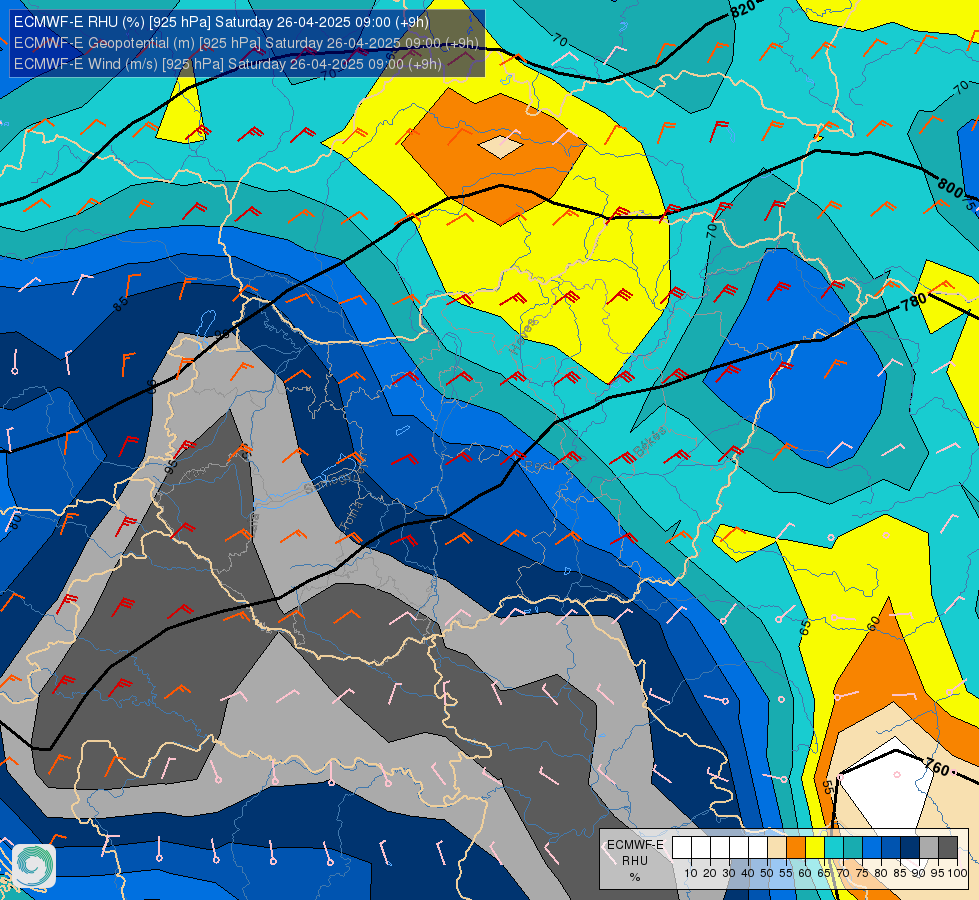The image size is (979, 900).
Task: Click the green swirl logo icon
Action: (34, 866)
